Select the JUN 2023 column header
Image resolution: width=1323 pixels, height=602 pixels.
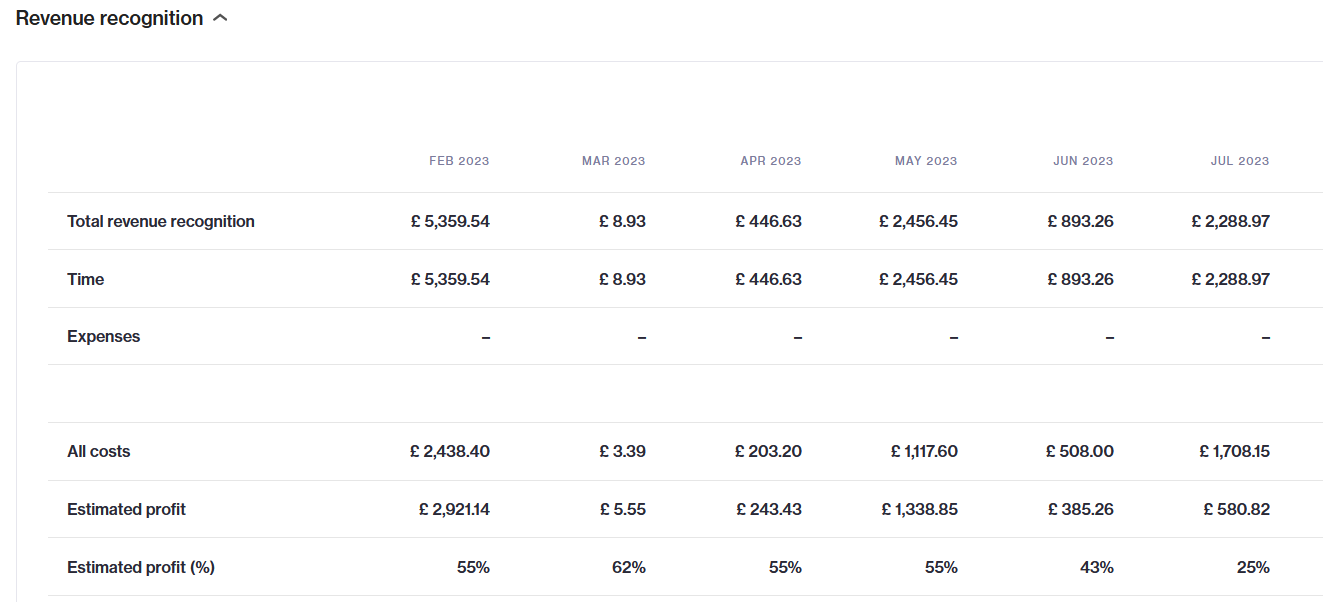[1083, 161]
